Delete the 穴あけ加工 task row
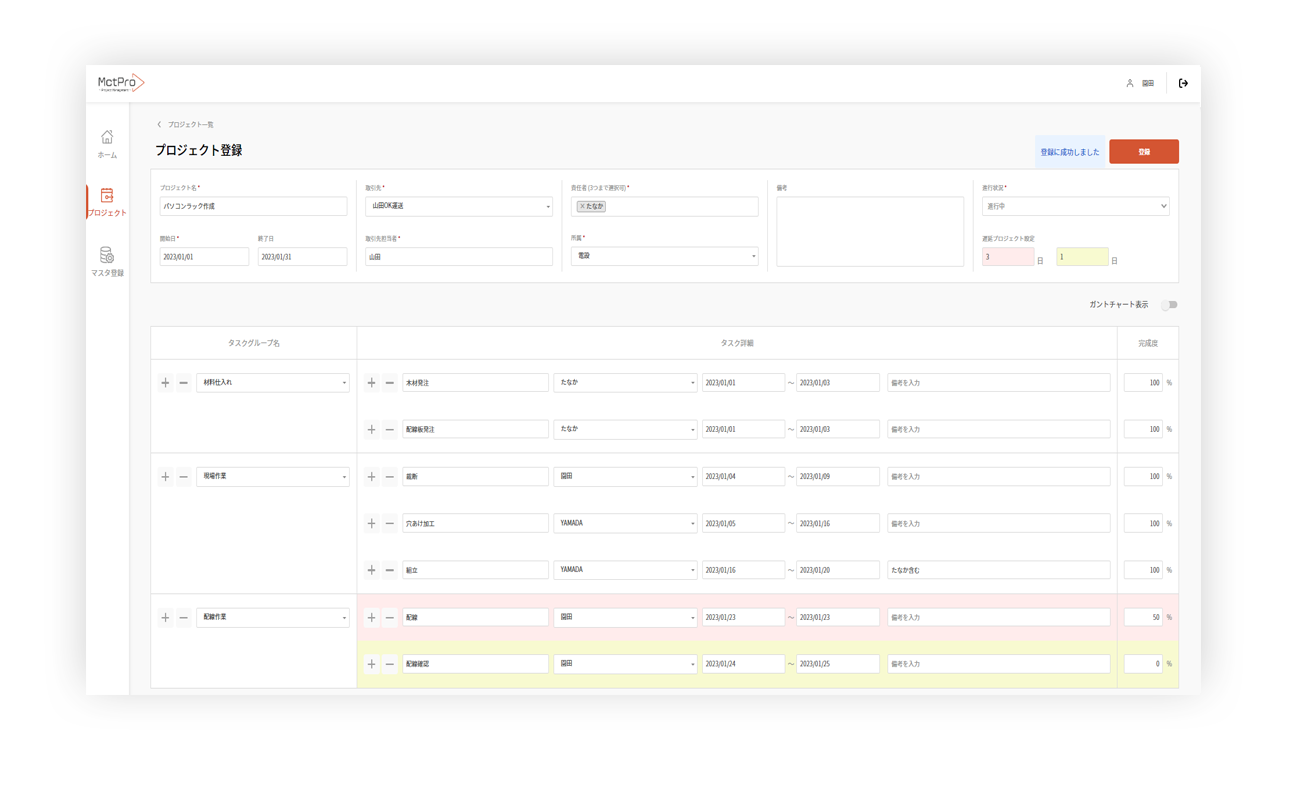This screenshot has width=1300, height=789. coord(390,524)
